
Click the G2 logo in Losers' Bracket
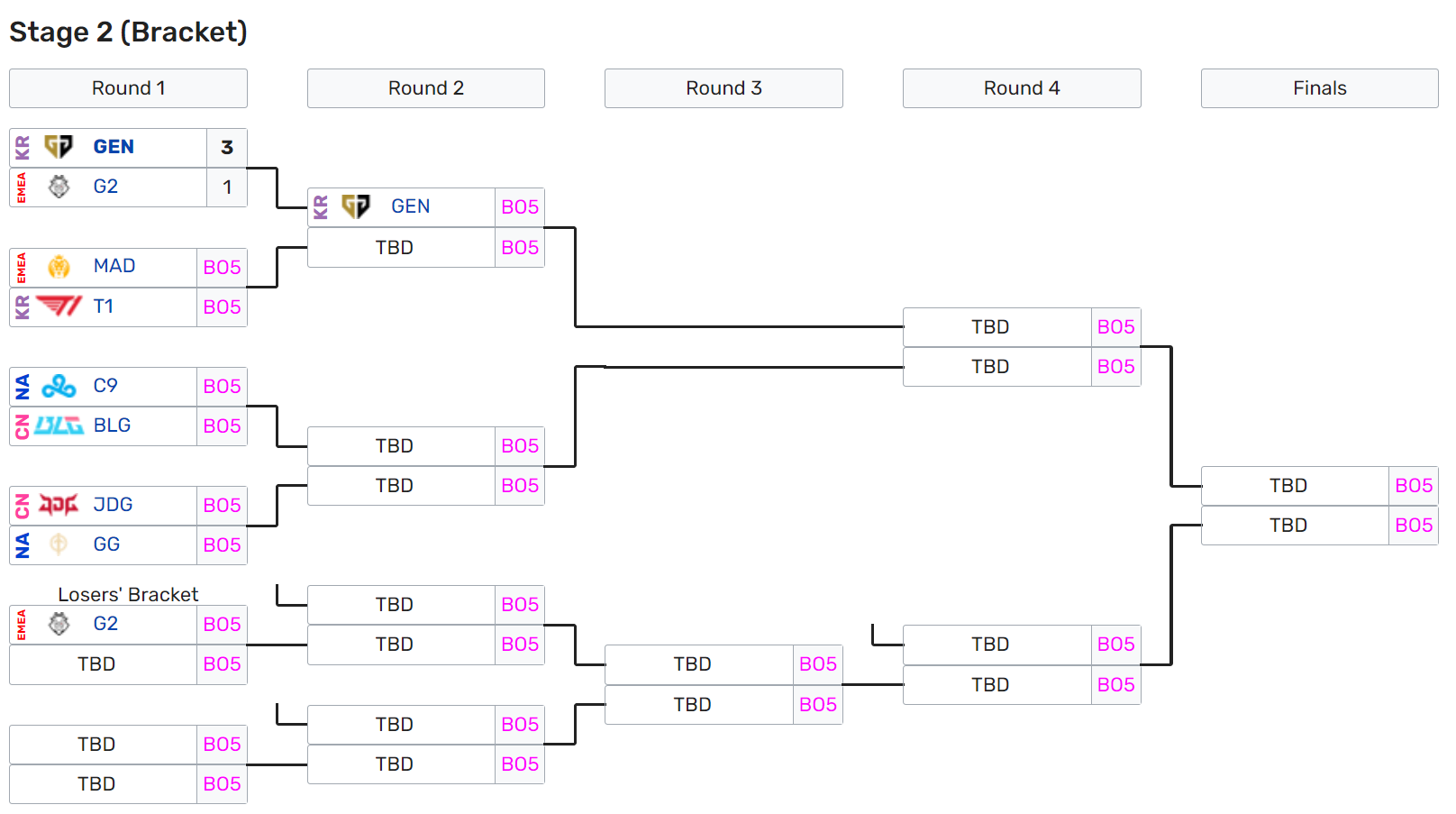[x=59, y=624]
